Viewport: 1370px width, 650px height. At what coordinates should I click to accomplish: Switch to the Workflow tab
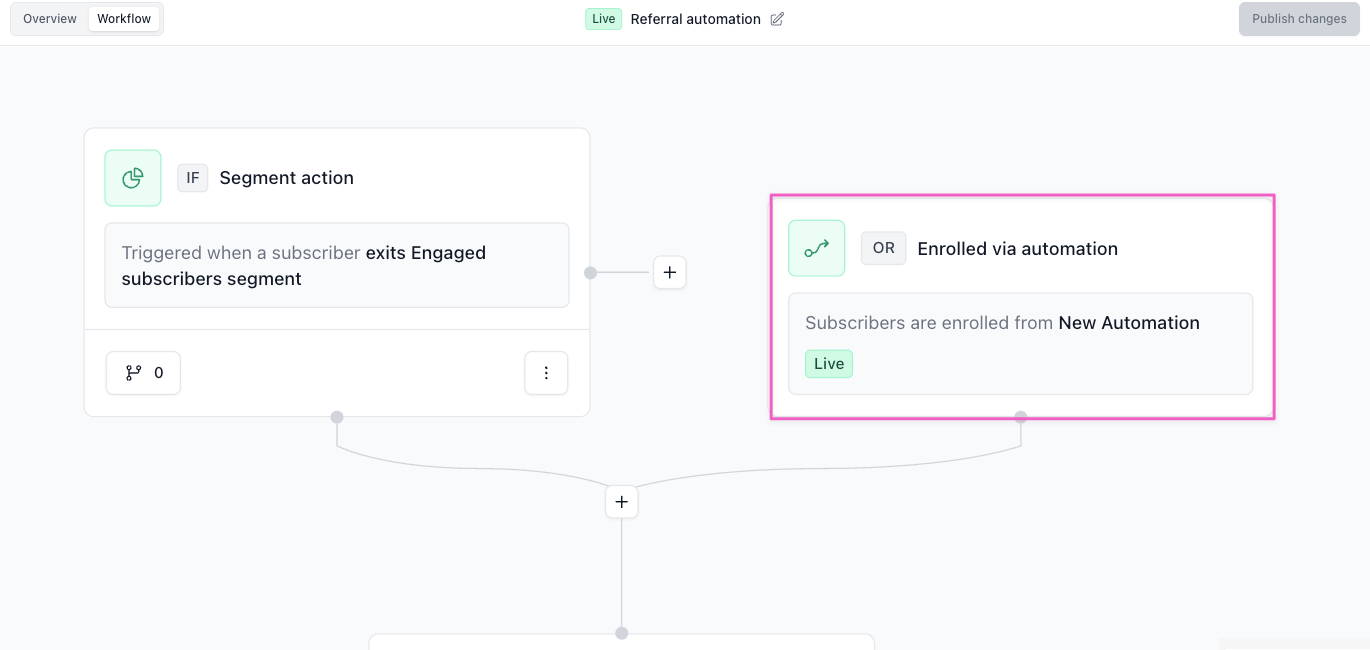click(124, 19)
